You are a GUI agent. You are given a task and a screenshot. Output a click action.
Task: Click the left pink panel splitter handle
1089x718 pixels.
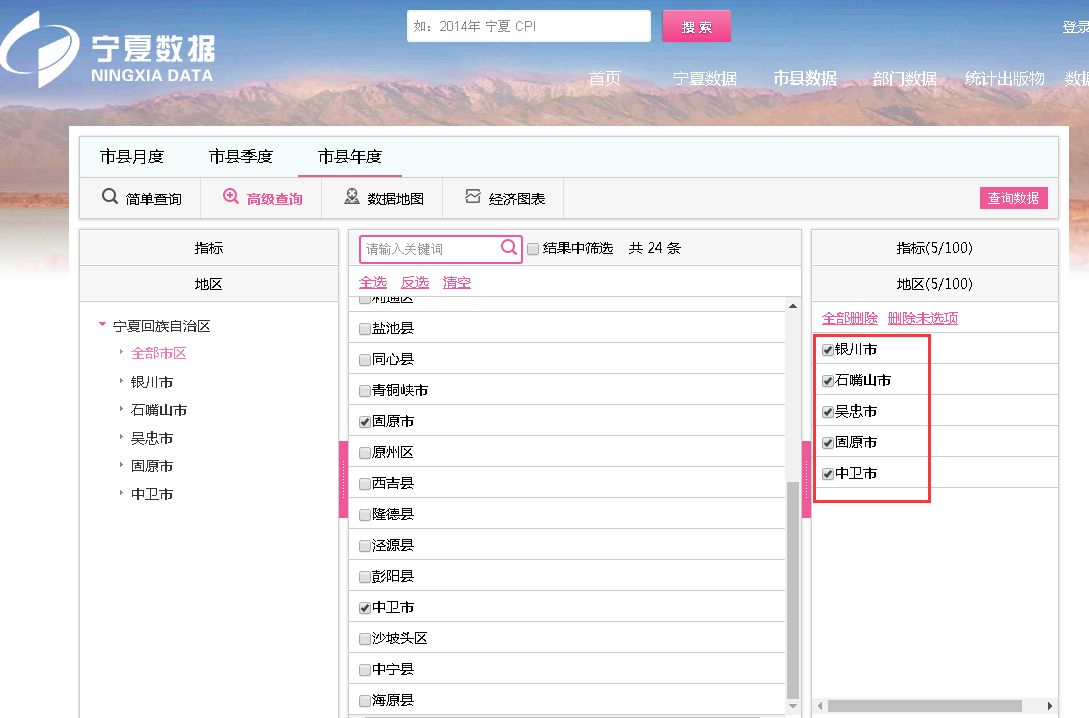click(x=343, y=479)
